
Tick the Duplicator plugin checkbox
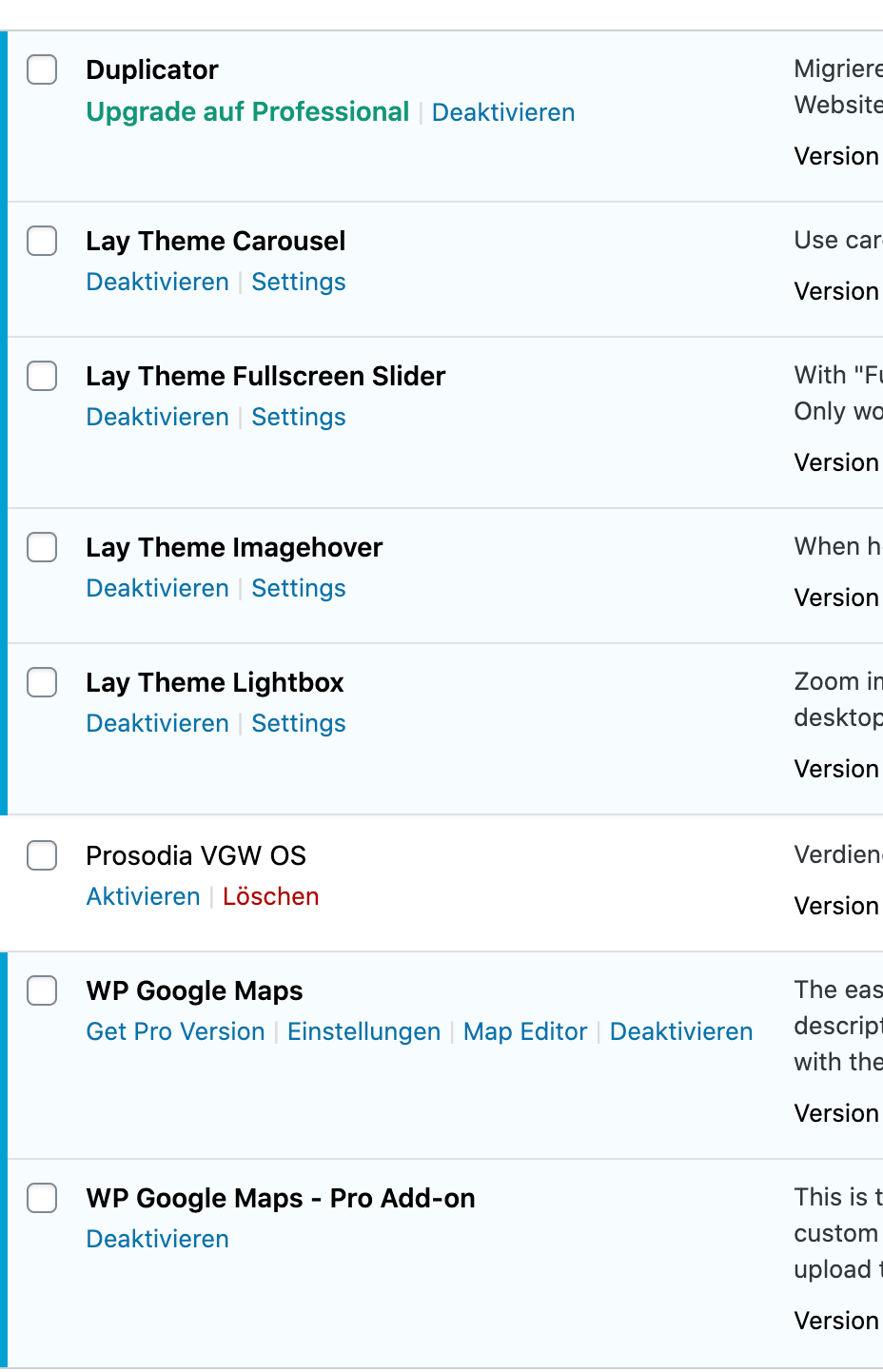42,69
